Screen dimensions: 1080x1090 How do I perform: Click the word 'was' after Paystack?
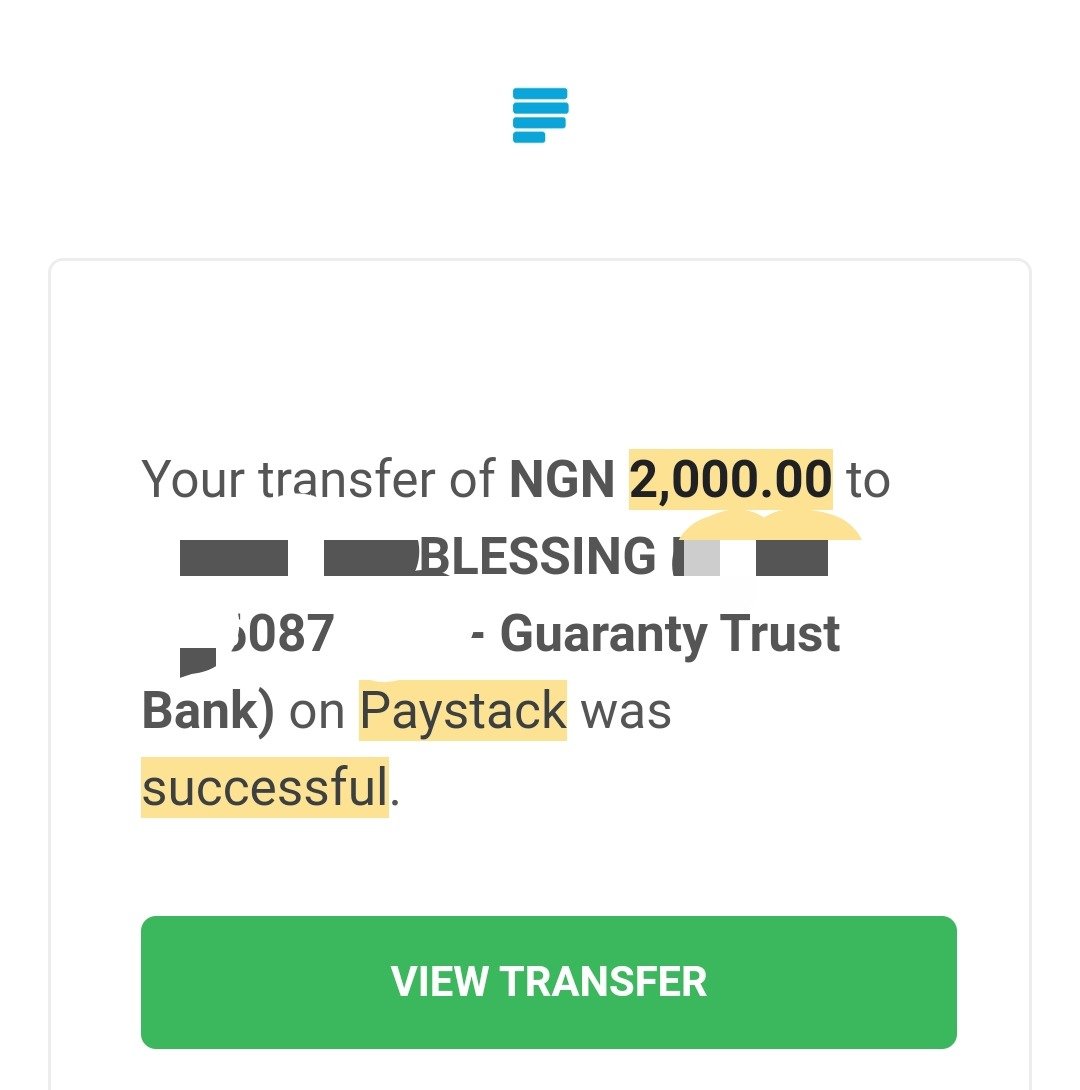[x=625, y=712]
